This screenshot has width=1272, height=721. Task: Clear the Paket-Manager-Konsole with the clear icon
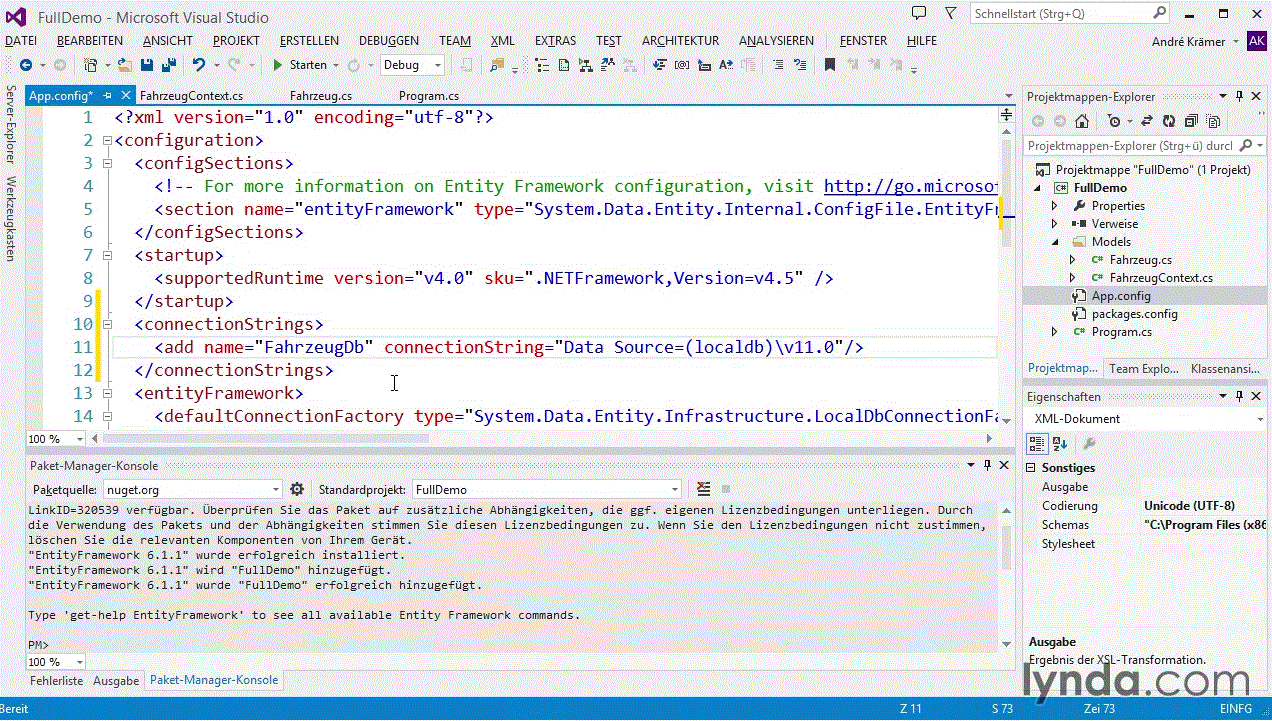(704, 489)
